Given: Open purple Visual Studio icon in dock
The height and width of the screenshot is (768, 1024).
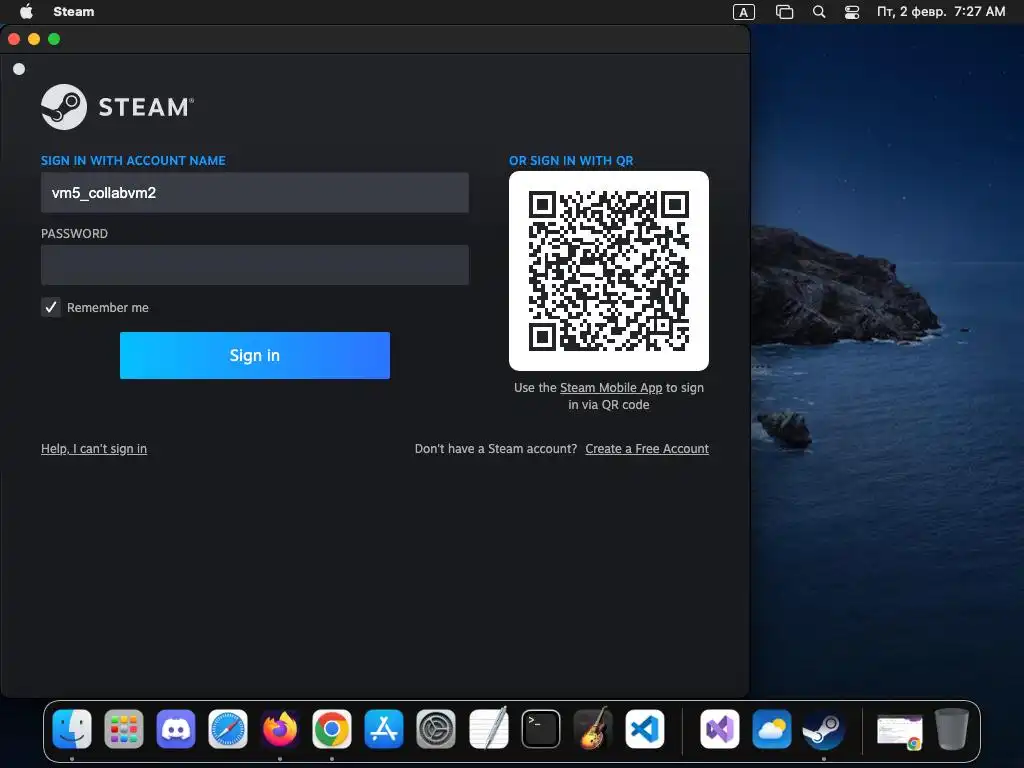Looking at the screenshot, I should tap(720, 729).
